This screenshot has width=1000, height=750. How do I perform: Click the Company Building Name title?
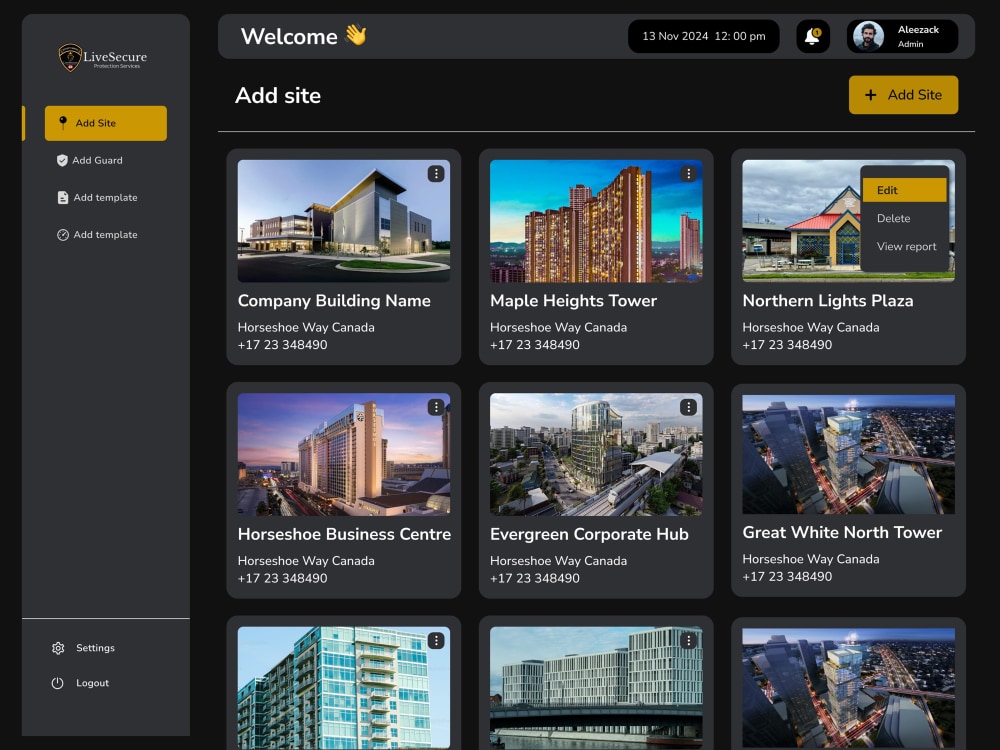point(334,301)
